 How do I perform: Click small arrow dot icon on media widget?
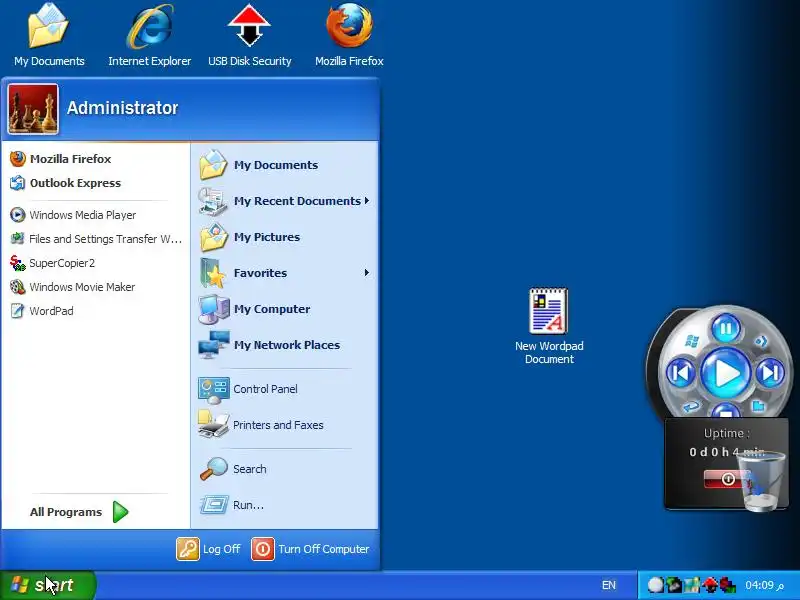761,341
